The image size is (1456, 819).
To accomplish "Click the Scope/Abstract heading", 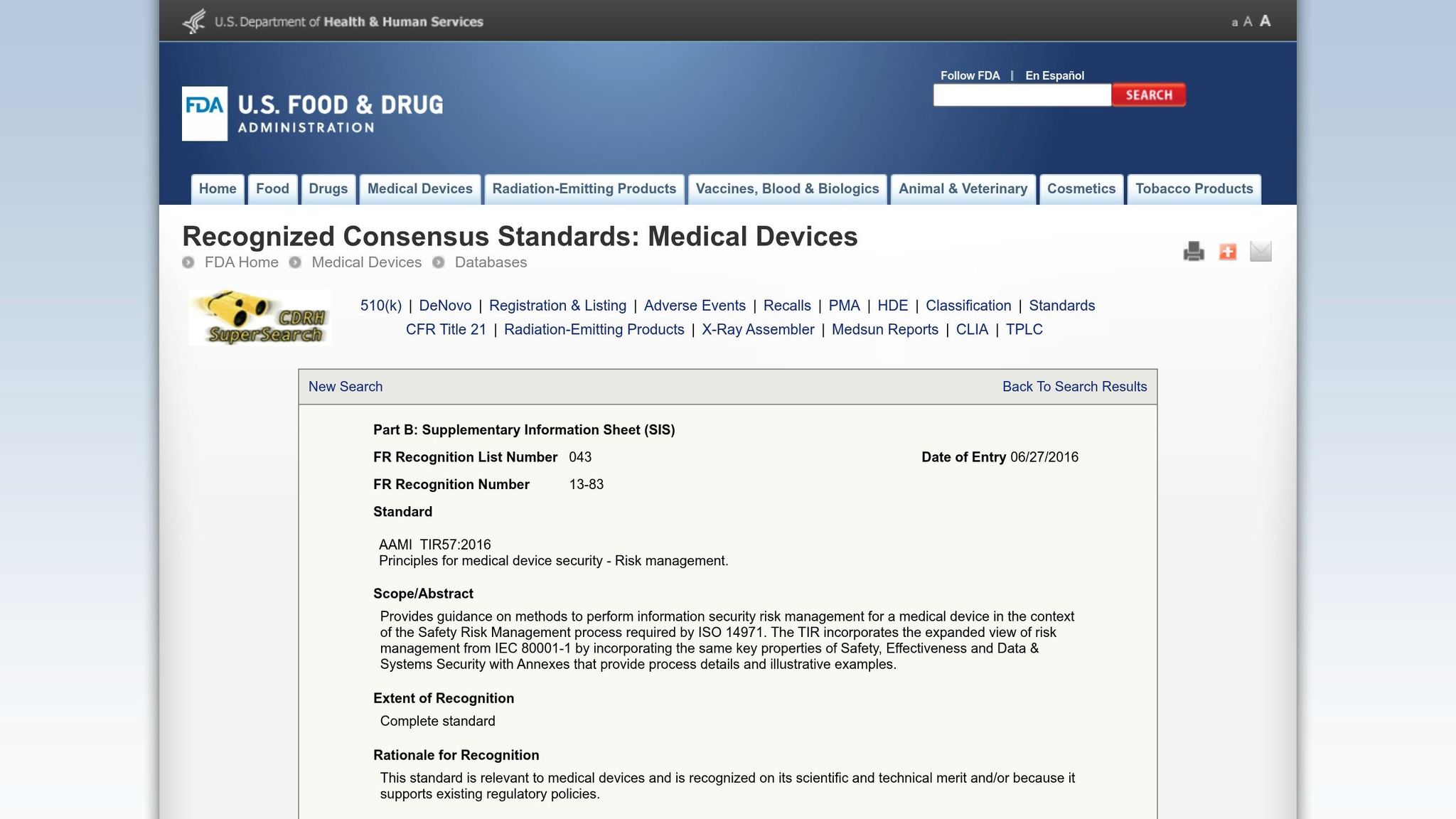I will click(423, 594).
